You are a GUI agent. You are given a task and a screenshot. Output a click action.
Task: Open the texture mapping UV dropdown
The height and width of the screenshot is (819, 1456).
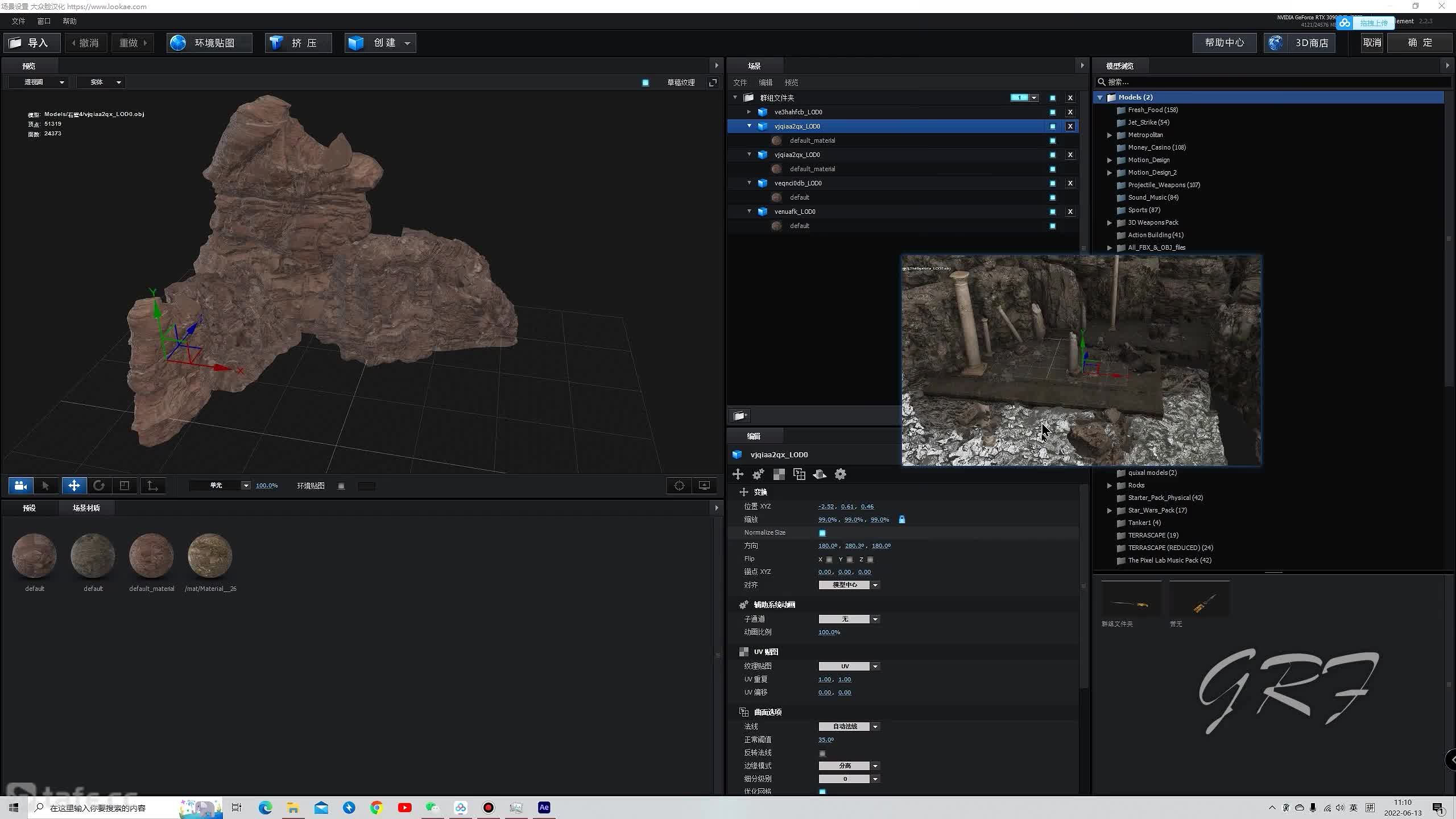coord(849,667)
